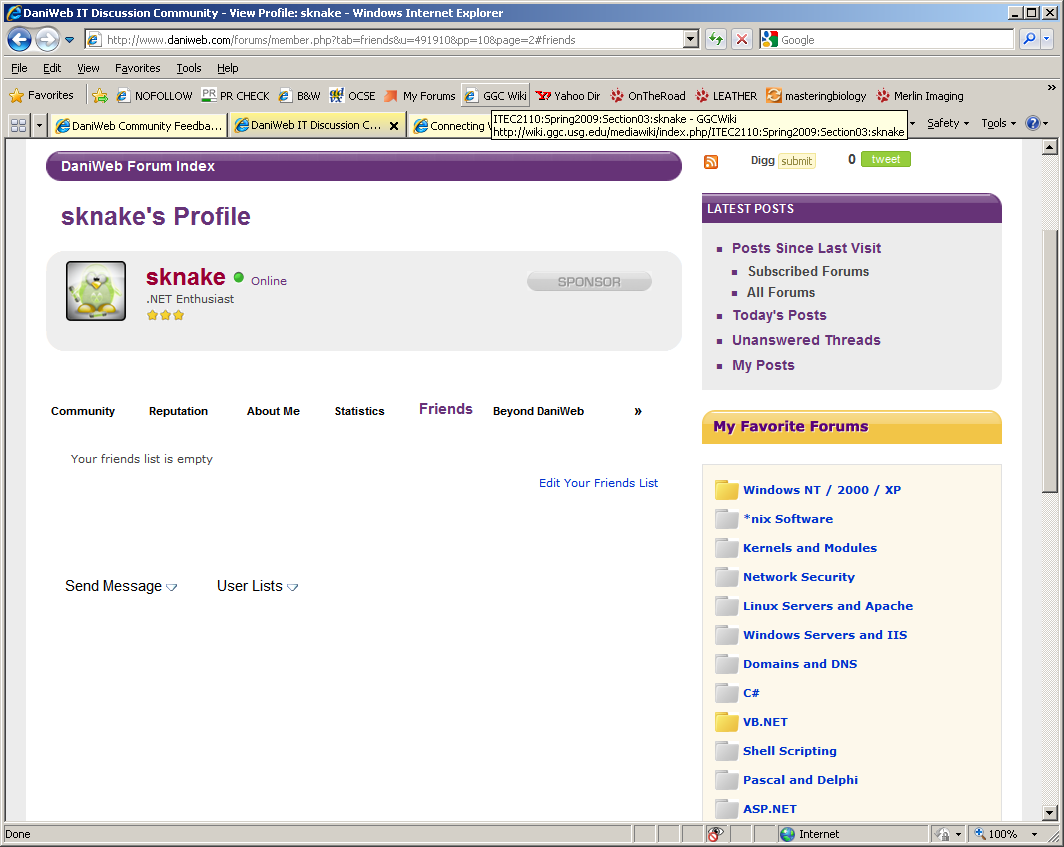Open the LEATHER bookmark
Viewport: 1064px width, 847px height.
tap(727, 96)
